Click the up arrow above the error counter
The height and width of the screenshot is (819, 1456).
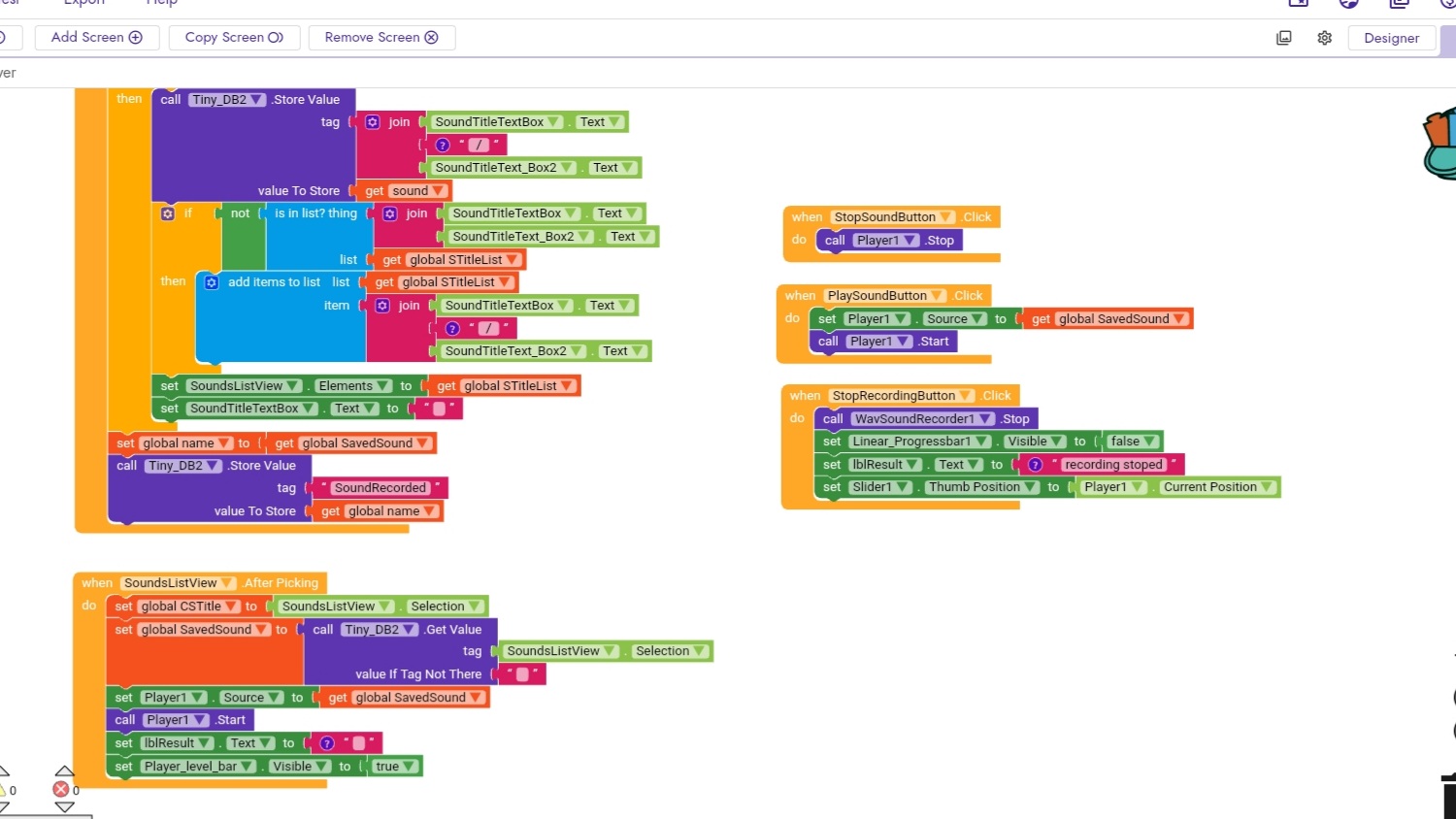[x=64, y=771]
